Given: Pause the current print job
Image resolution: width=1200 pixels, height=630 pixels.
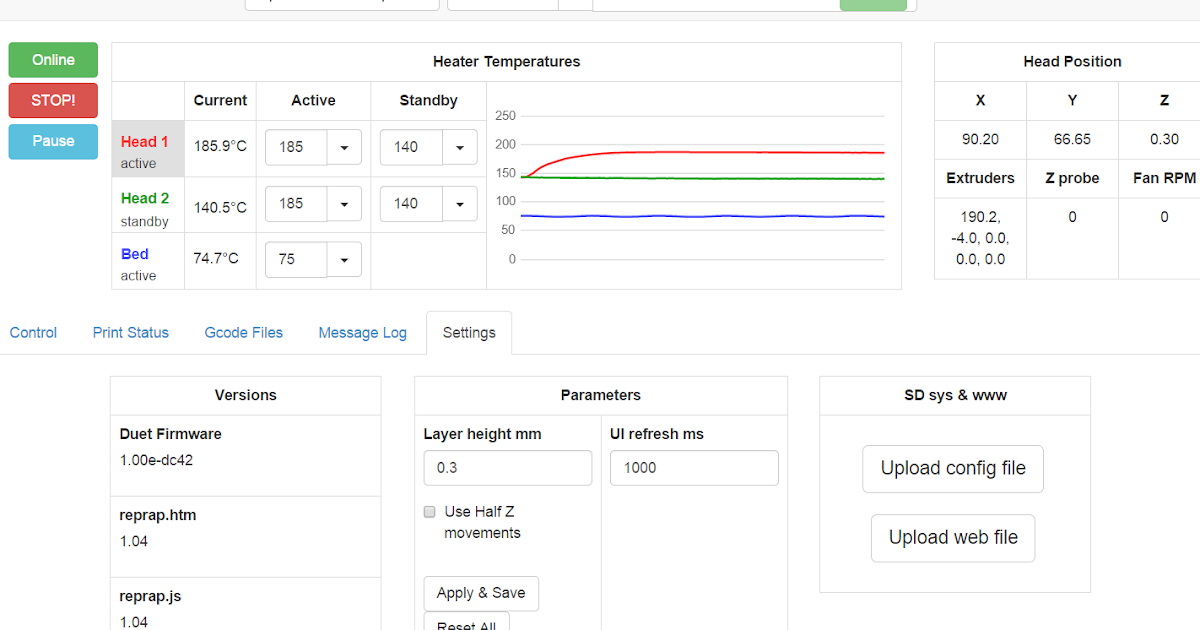Looking at the screenshot, I should [x=52, y=140].
